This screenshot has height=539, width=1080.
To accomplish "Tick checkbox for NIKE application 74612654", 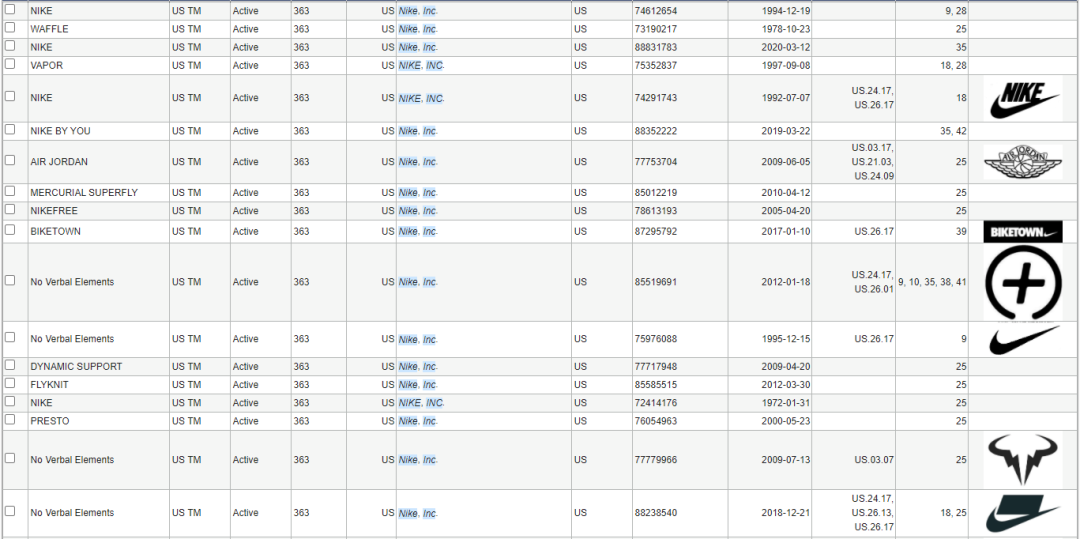I will pos(10,10).
